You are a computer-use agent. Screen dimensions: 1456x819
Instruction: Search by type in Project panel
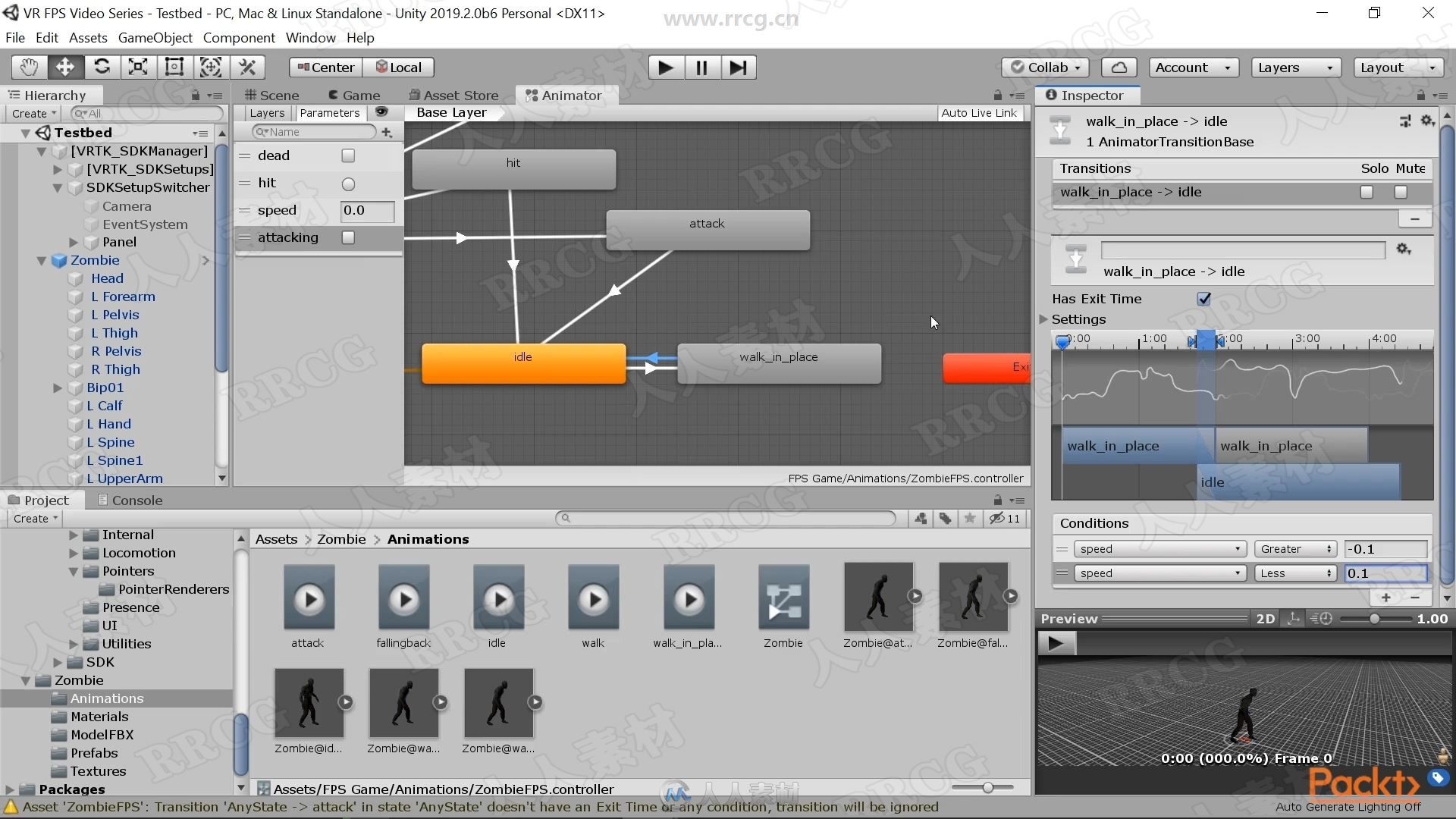pos(921,519)
